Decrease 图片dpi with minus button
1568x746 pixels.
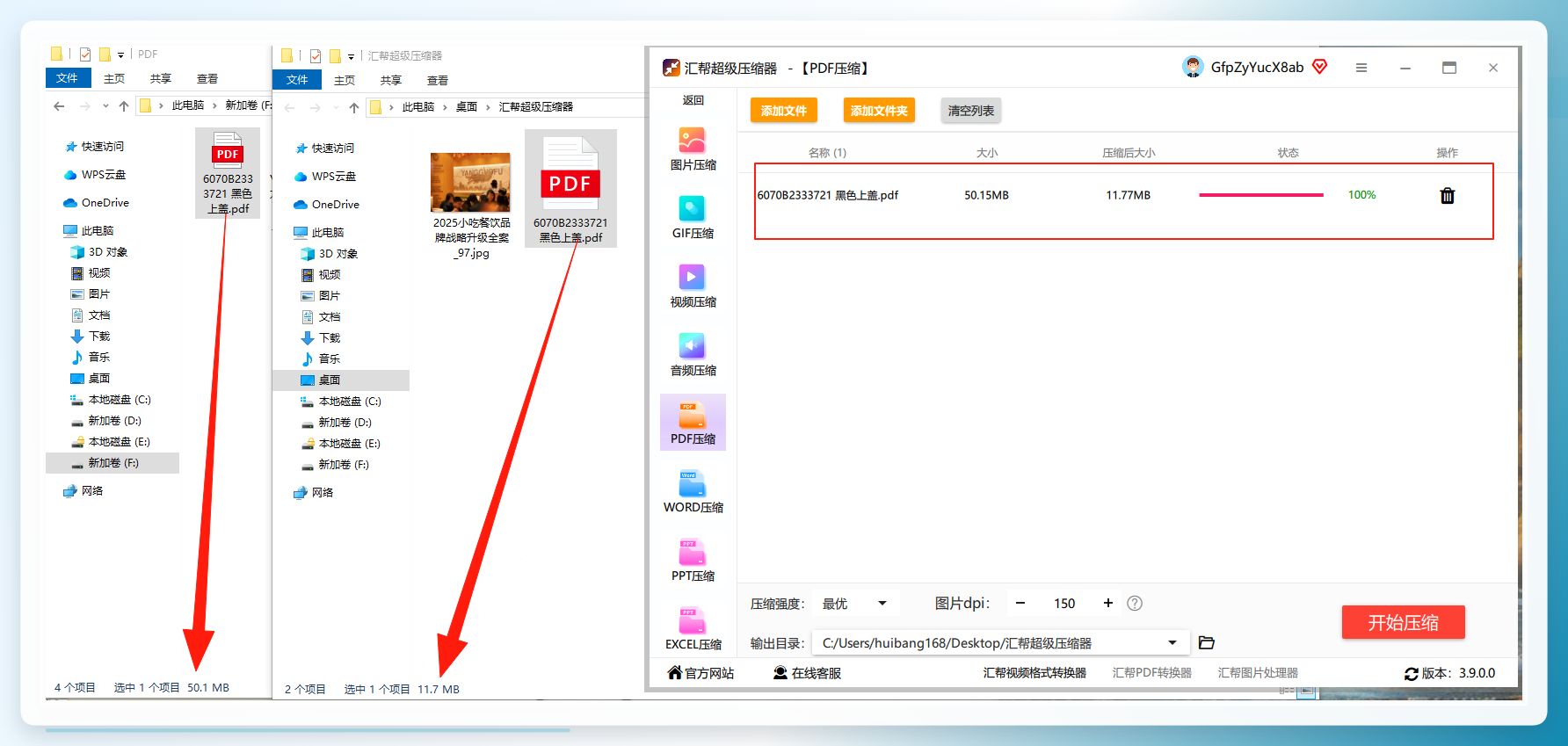tap(1020, 604)
